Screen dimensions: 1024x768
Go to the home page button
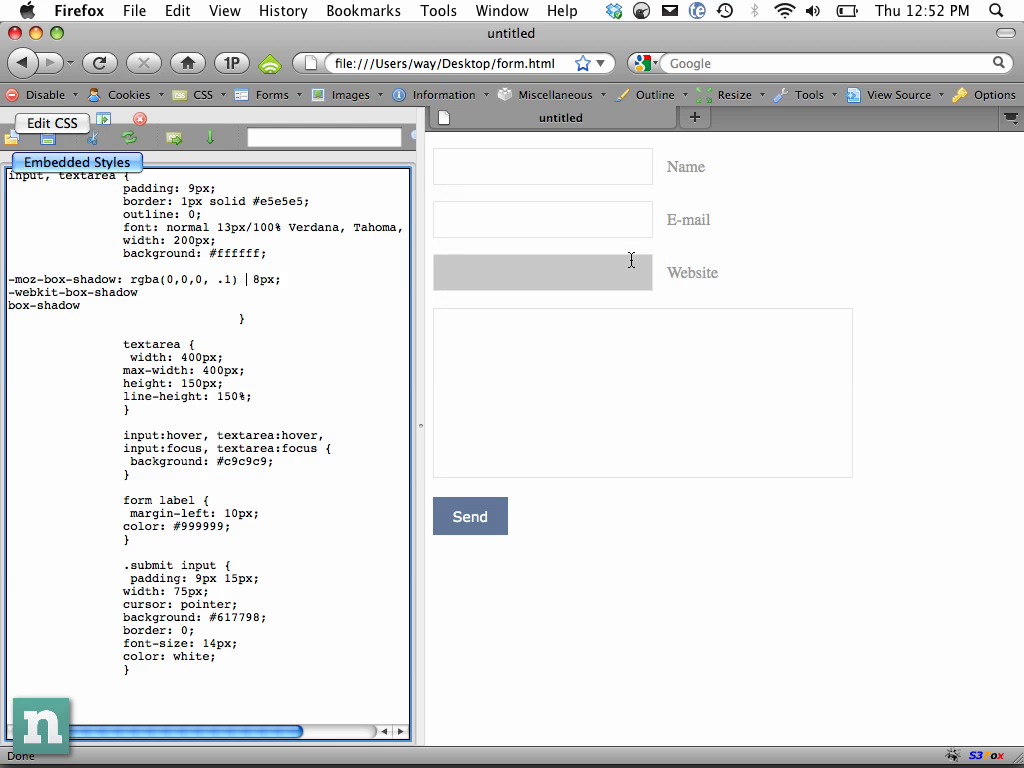[188, 63]
